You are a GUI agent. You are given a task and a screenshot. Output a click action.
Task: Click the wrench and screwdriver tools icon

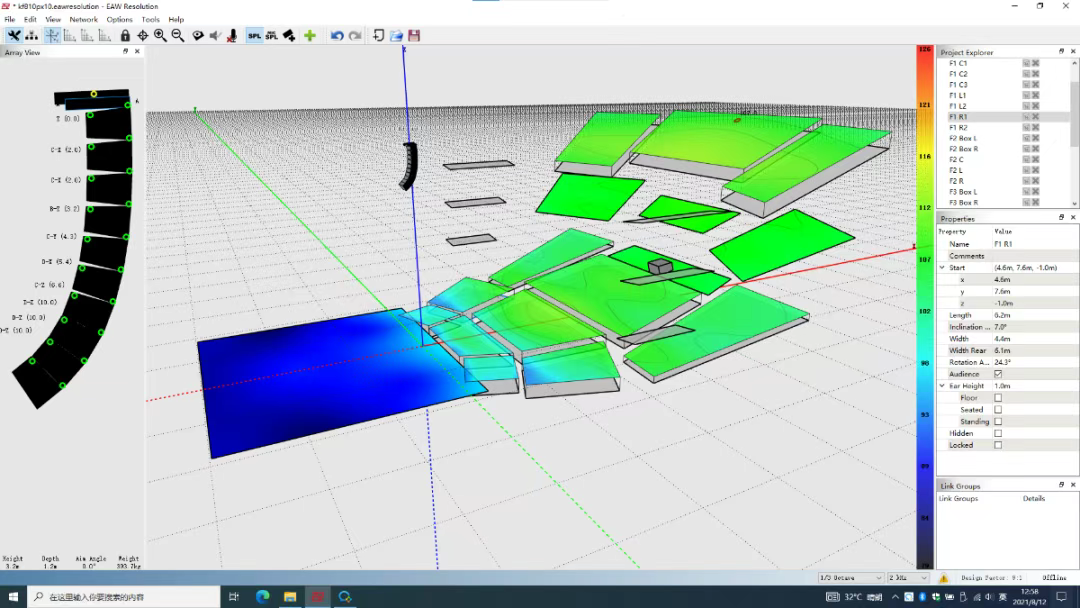point(14,35)
